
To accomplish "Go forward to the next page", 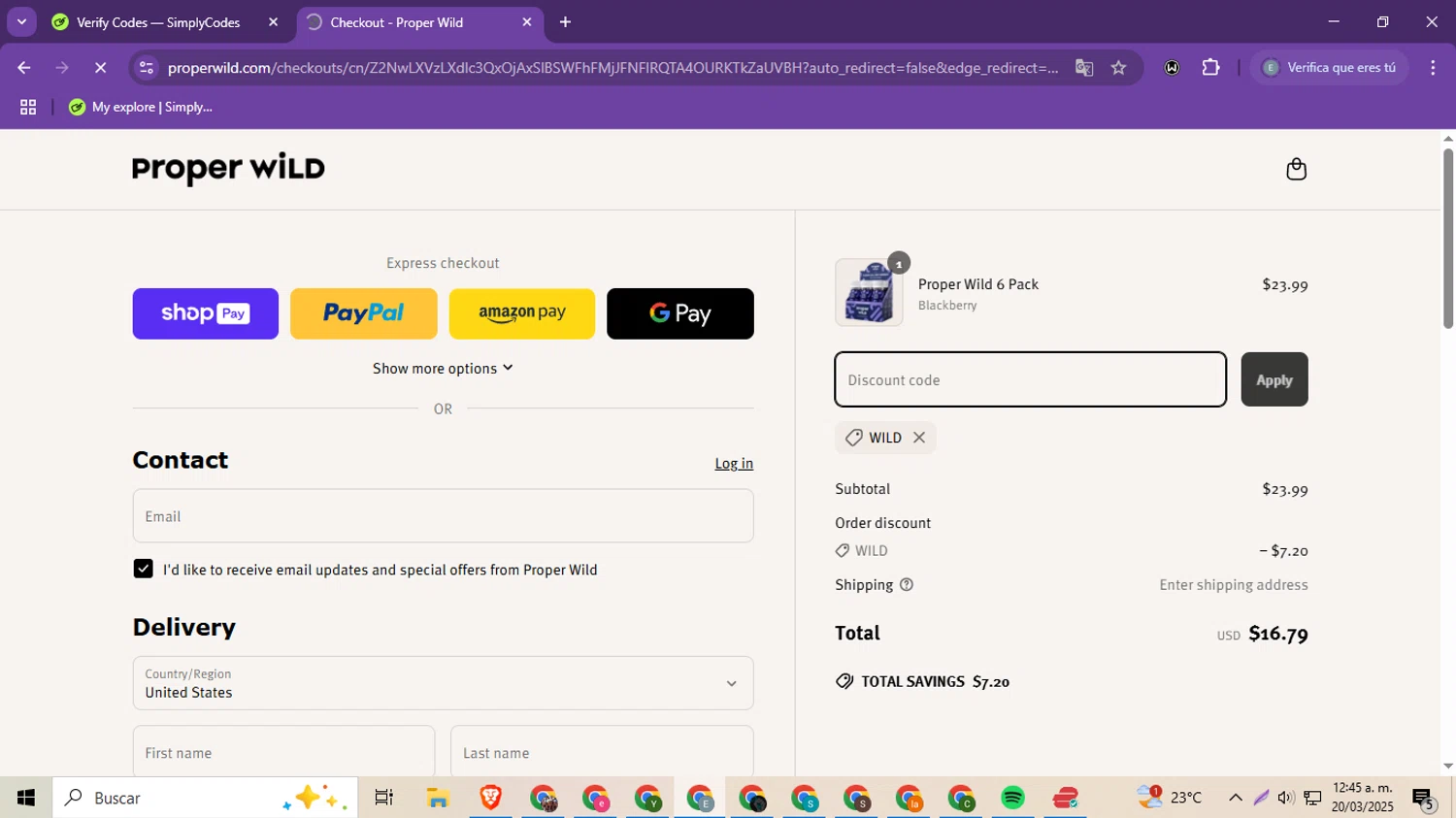I will click(62, 67).
